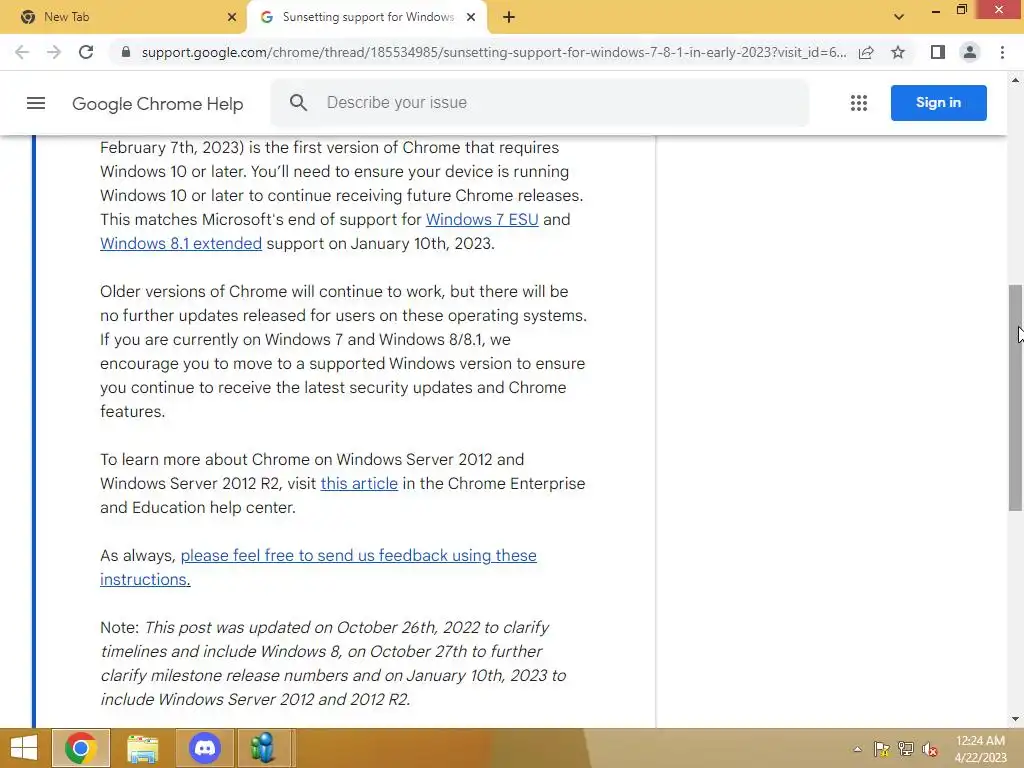
Task: Reload the current page
Action: coord(86,52)
